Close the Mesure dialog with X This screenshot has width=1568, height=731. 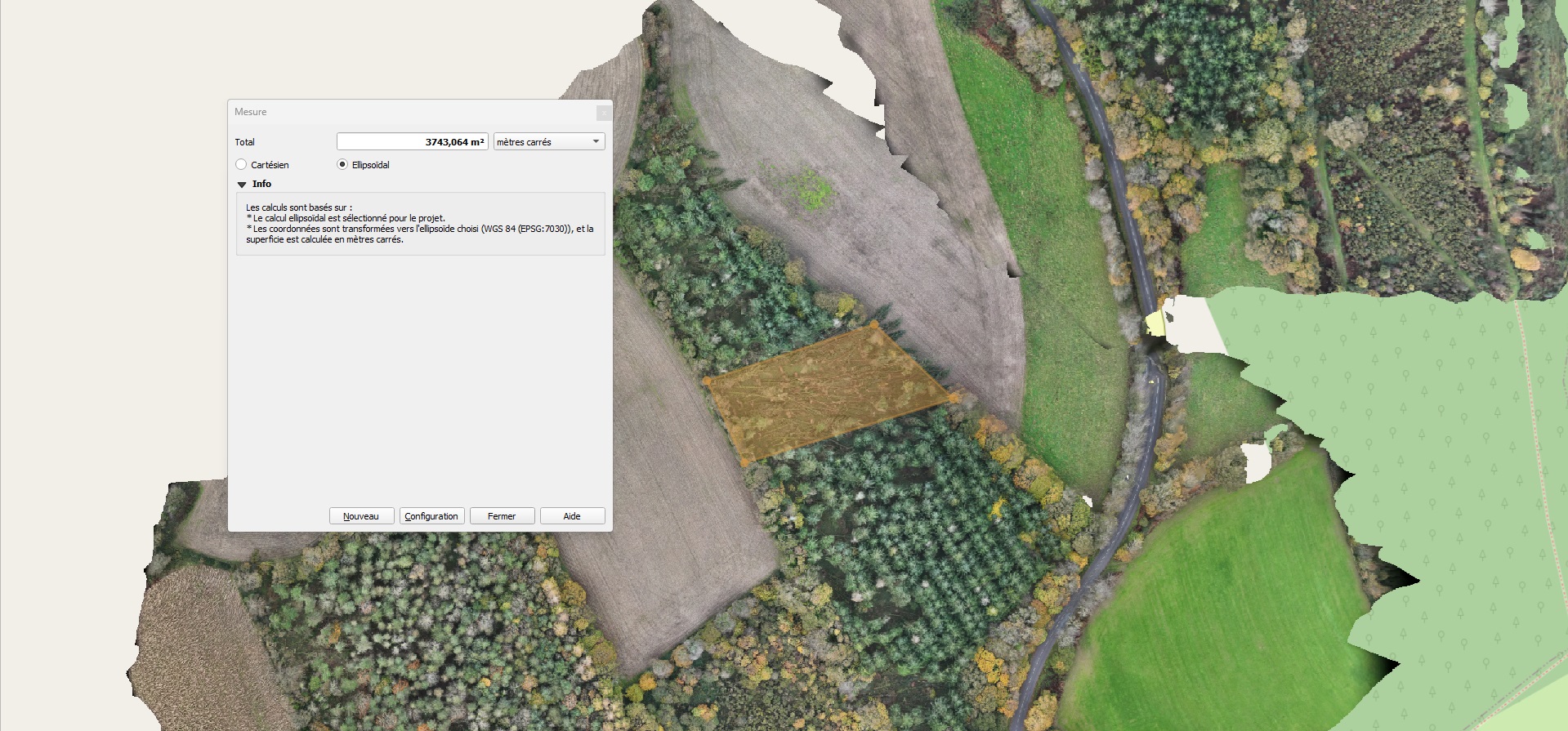click(603, 112)
